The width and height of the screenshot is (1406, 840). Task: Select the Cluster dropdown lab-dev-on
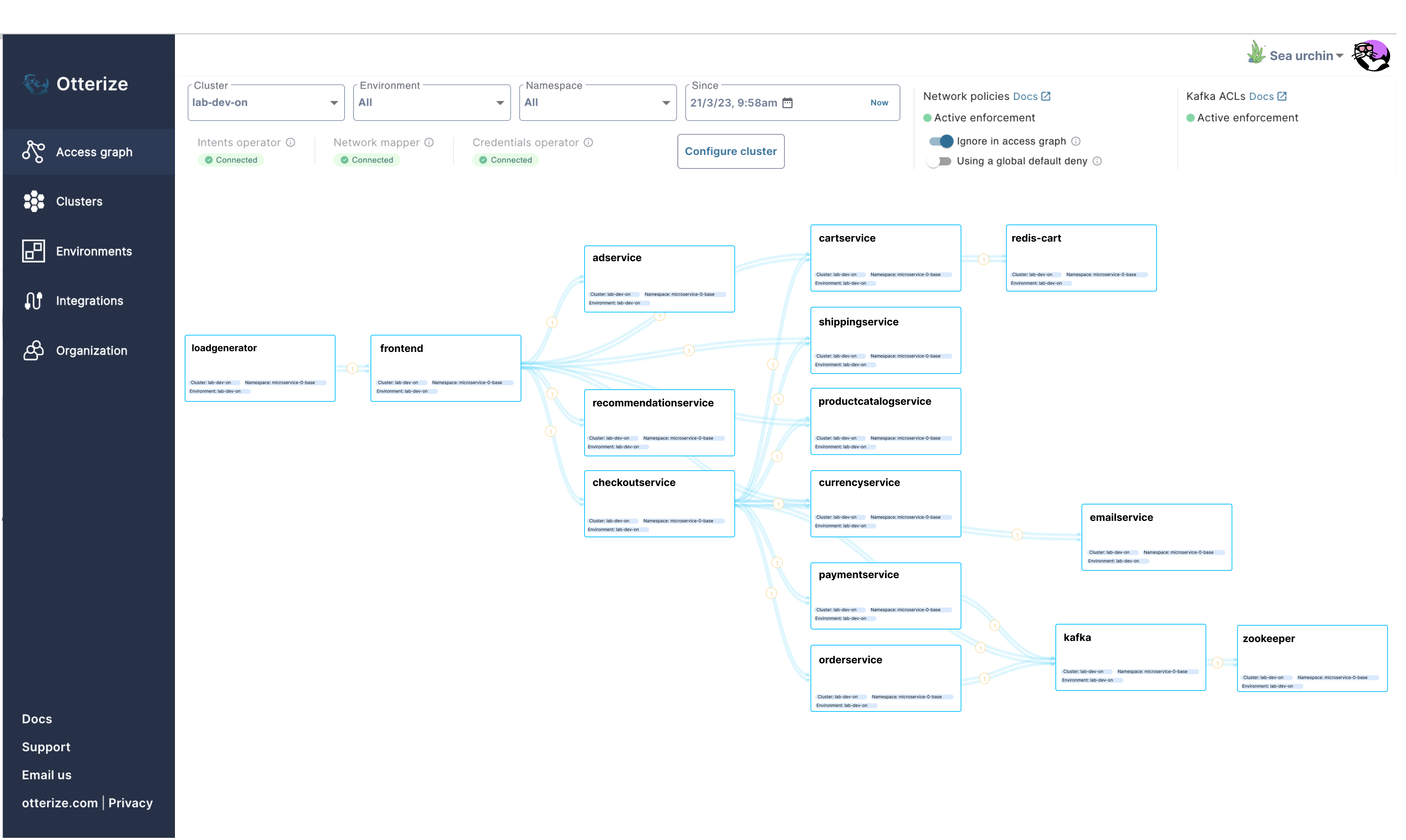pos(266,101)
